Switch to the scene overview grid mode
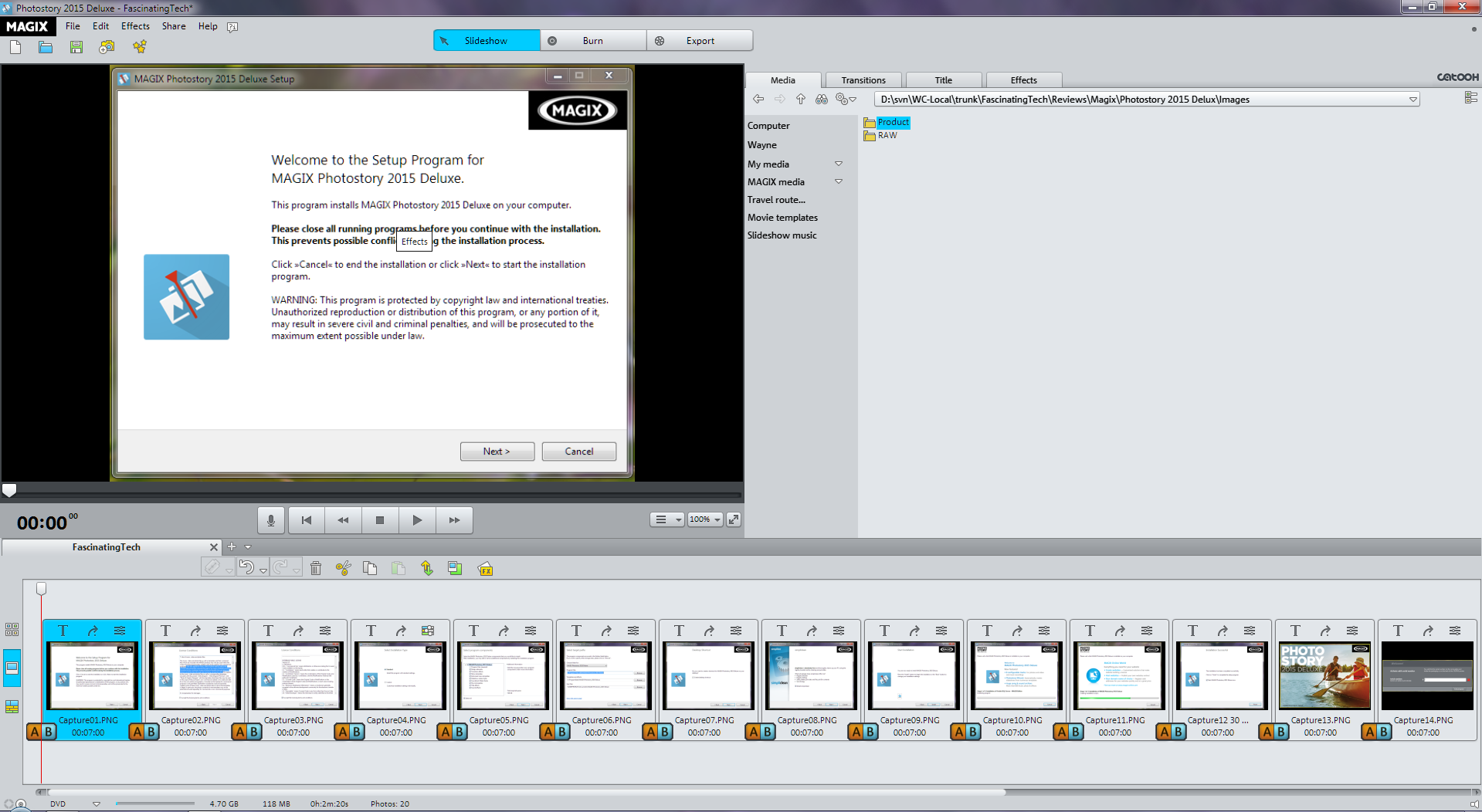This screenshot has height=812, width=1482. 12,630
